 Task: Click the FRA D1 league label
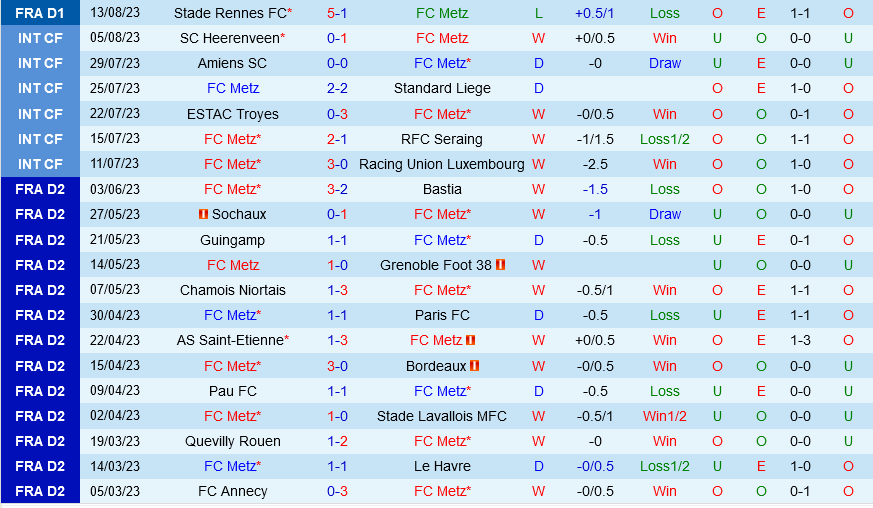[x=40, y=13]
